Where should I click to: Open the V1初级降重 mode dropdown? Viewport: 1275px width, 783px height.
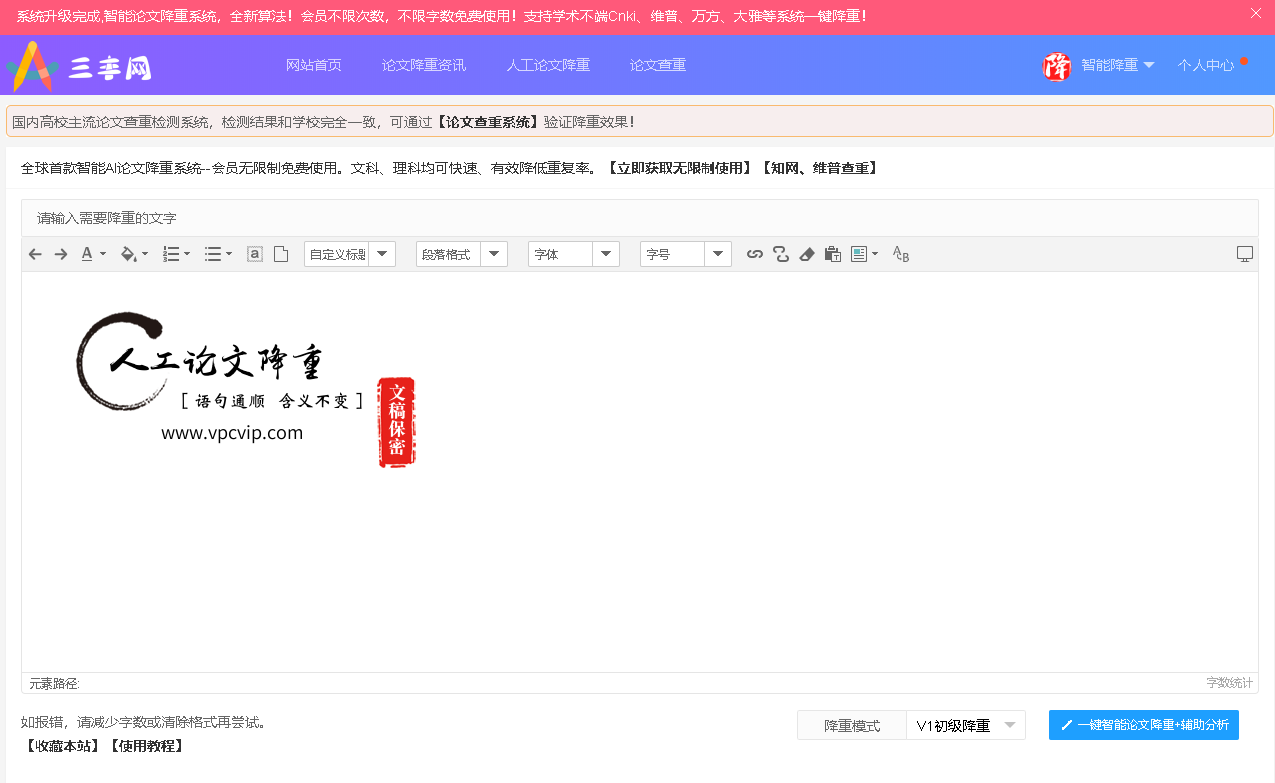pyautogui.click(x=966, y=725)
